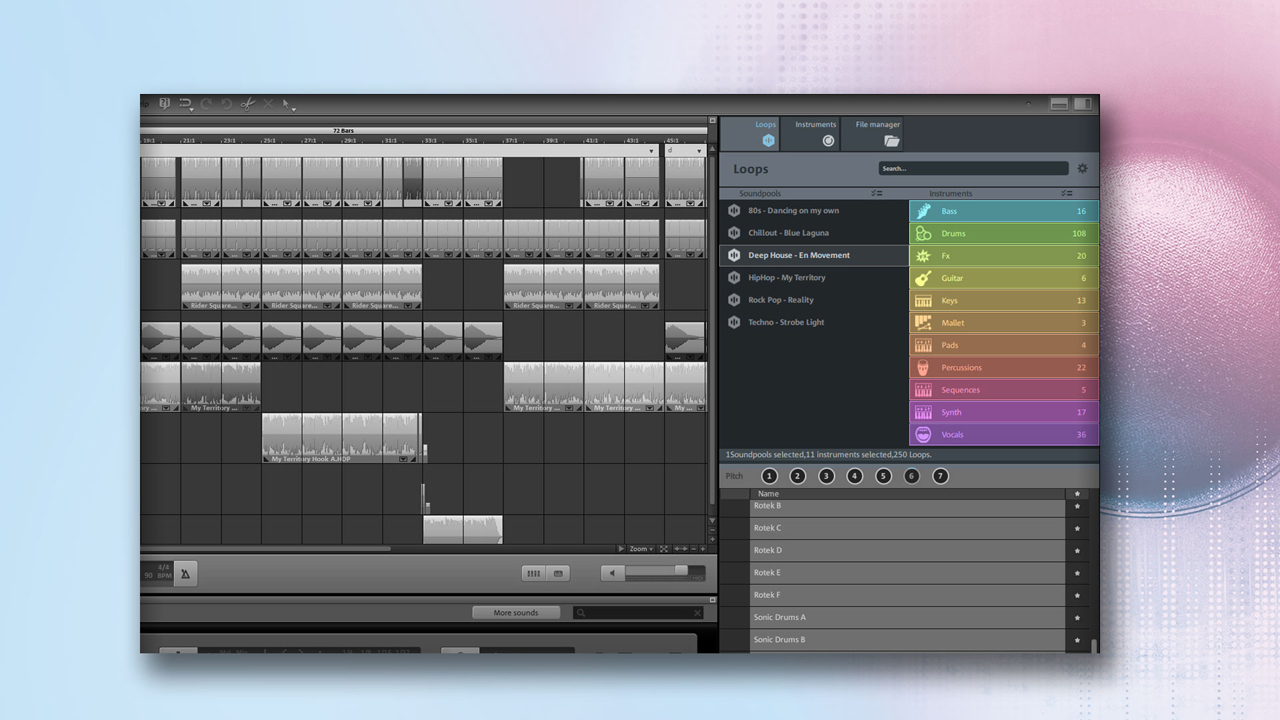The height and width of the screenshot is (720, 1280).
Task: Click the Vocals mouth icon
Action: 923,435
